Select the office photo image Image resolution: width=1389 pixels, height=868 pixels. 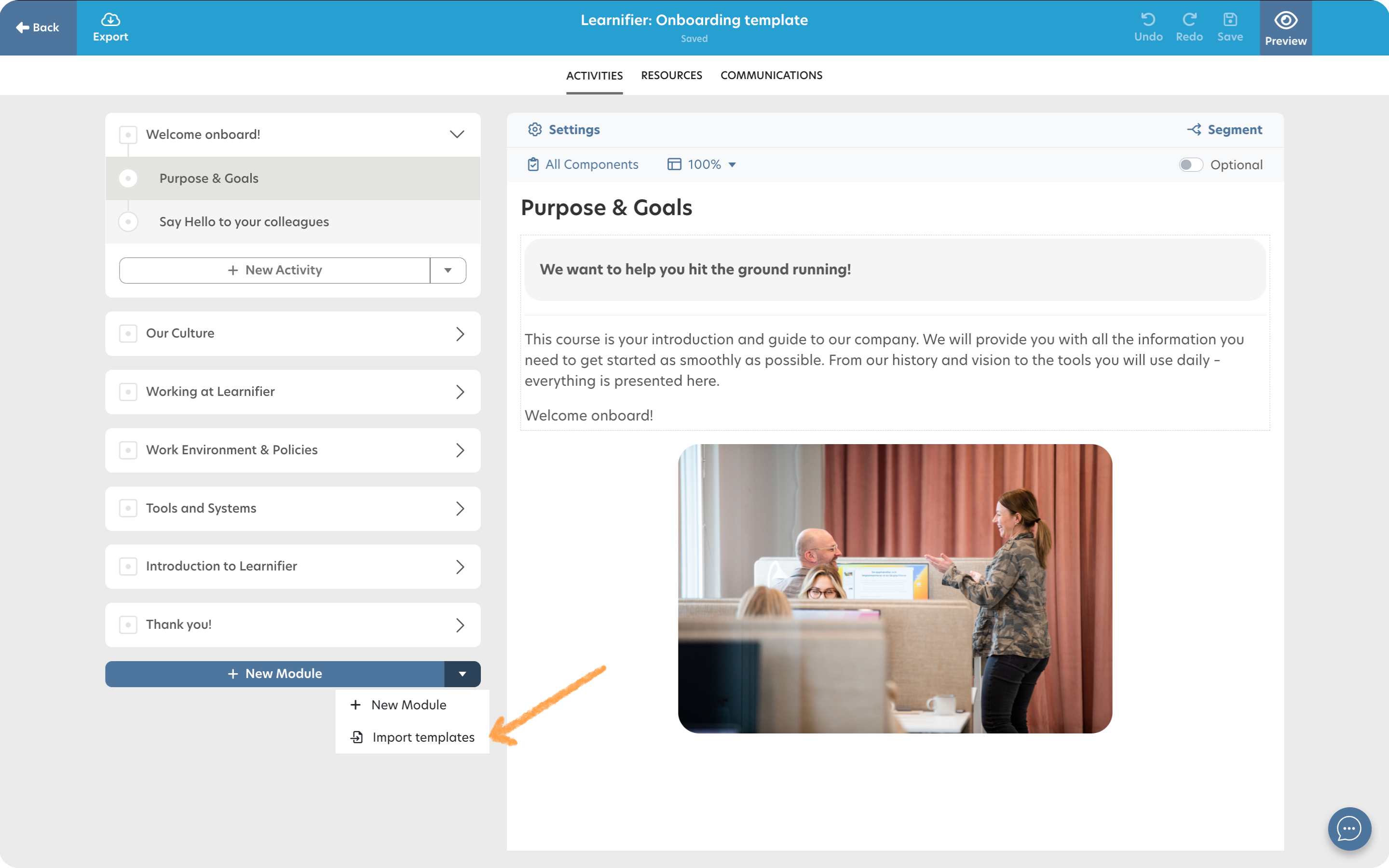click(x=895, y=588)
